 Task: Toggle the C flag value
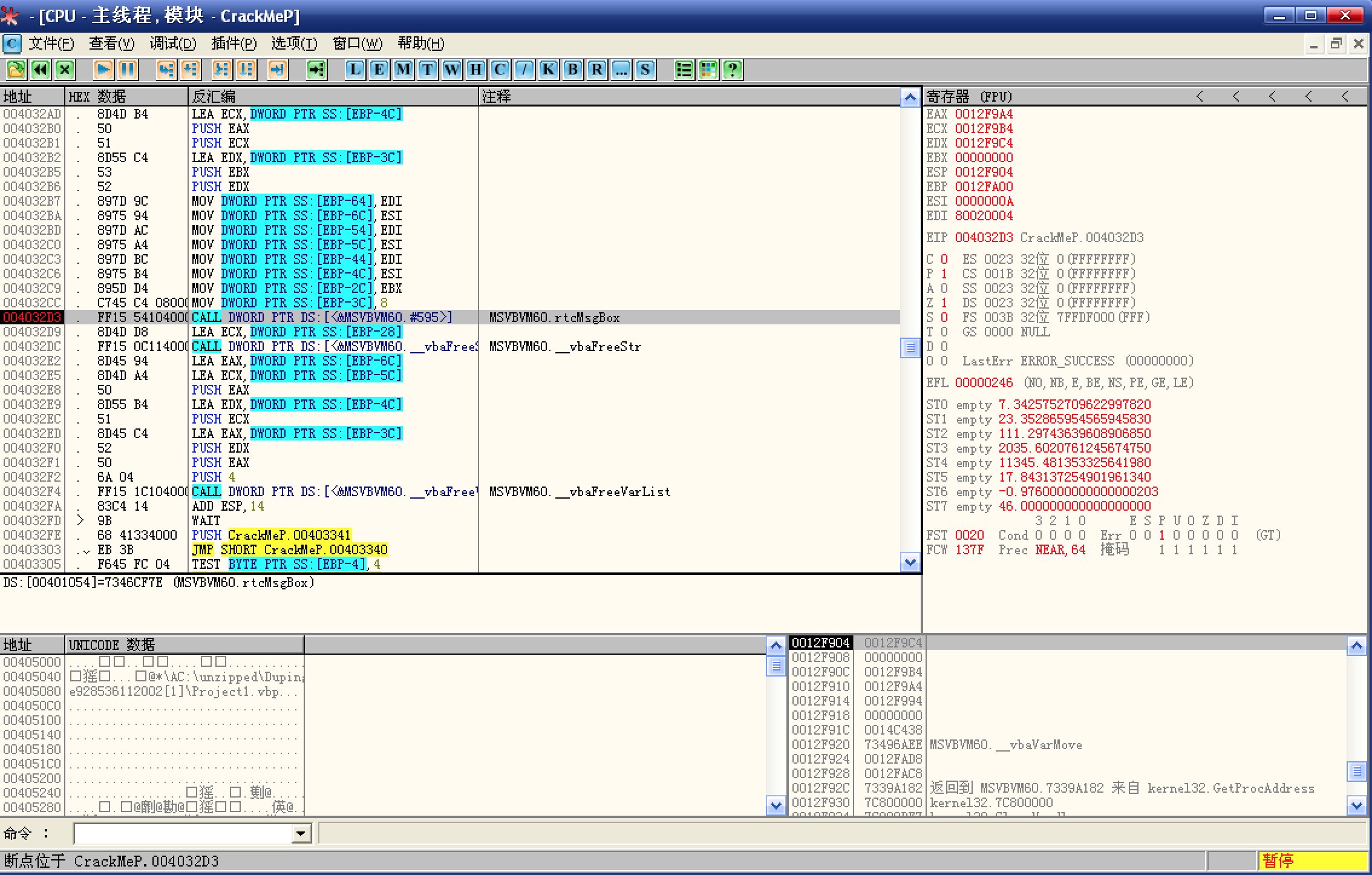(944, 259)
